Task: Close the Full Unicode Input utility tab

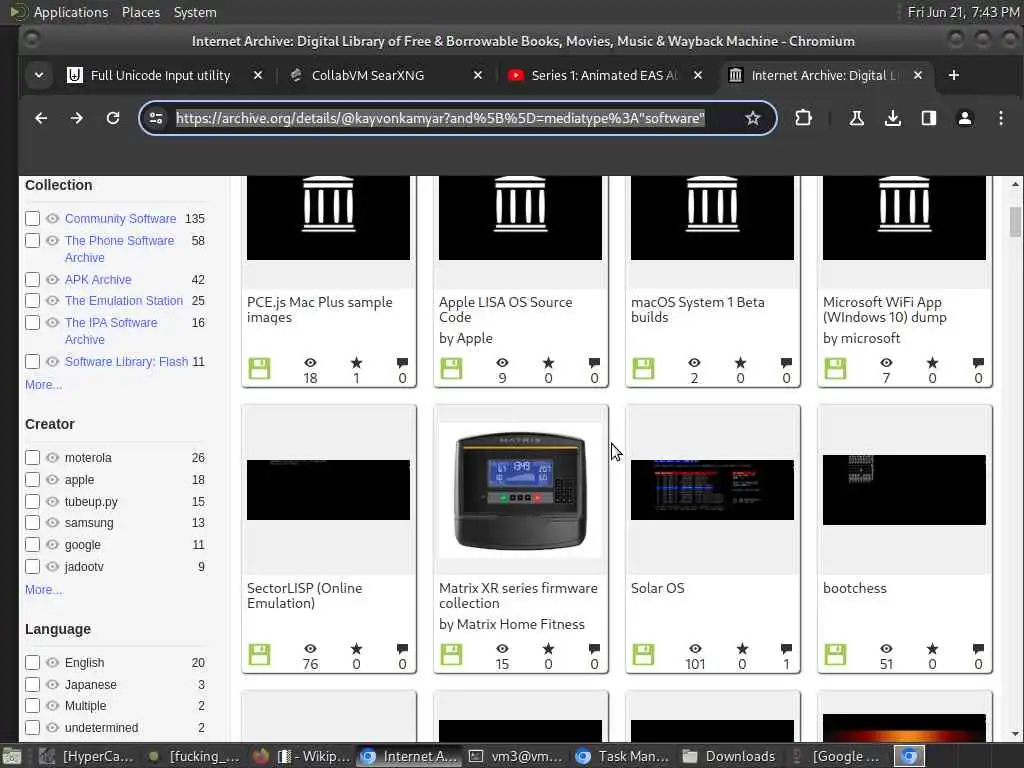Action: tap(258, 75)
